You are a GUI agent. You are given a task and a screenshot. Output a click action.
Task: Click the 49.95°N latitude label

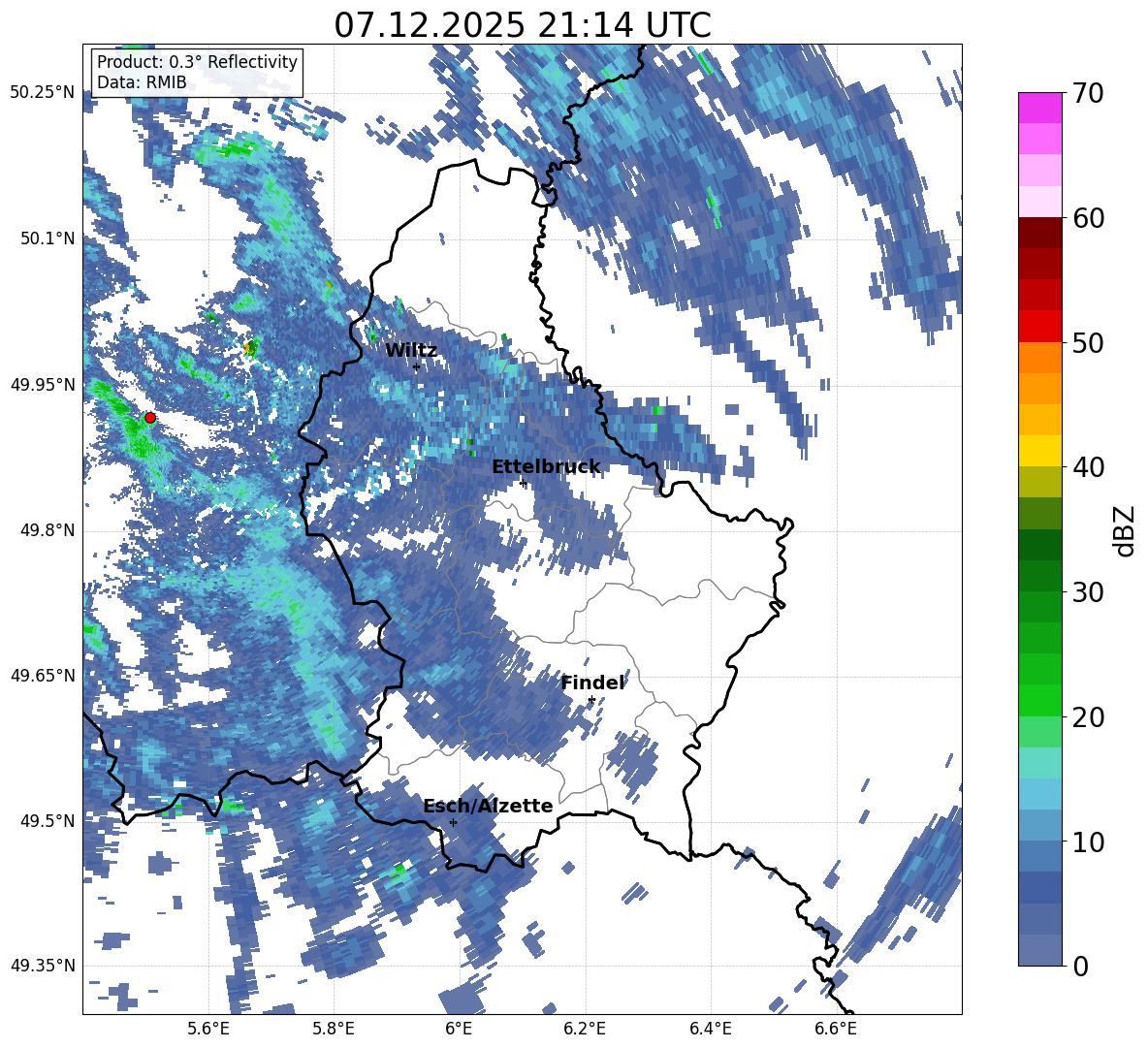(43, 385)
